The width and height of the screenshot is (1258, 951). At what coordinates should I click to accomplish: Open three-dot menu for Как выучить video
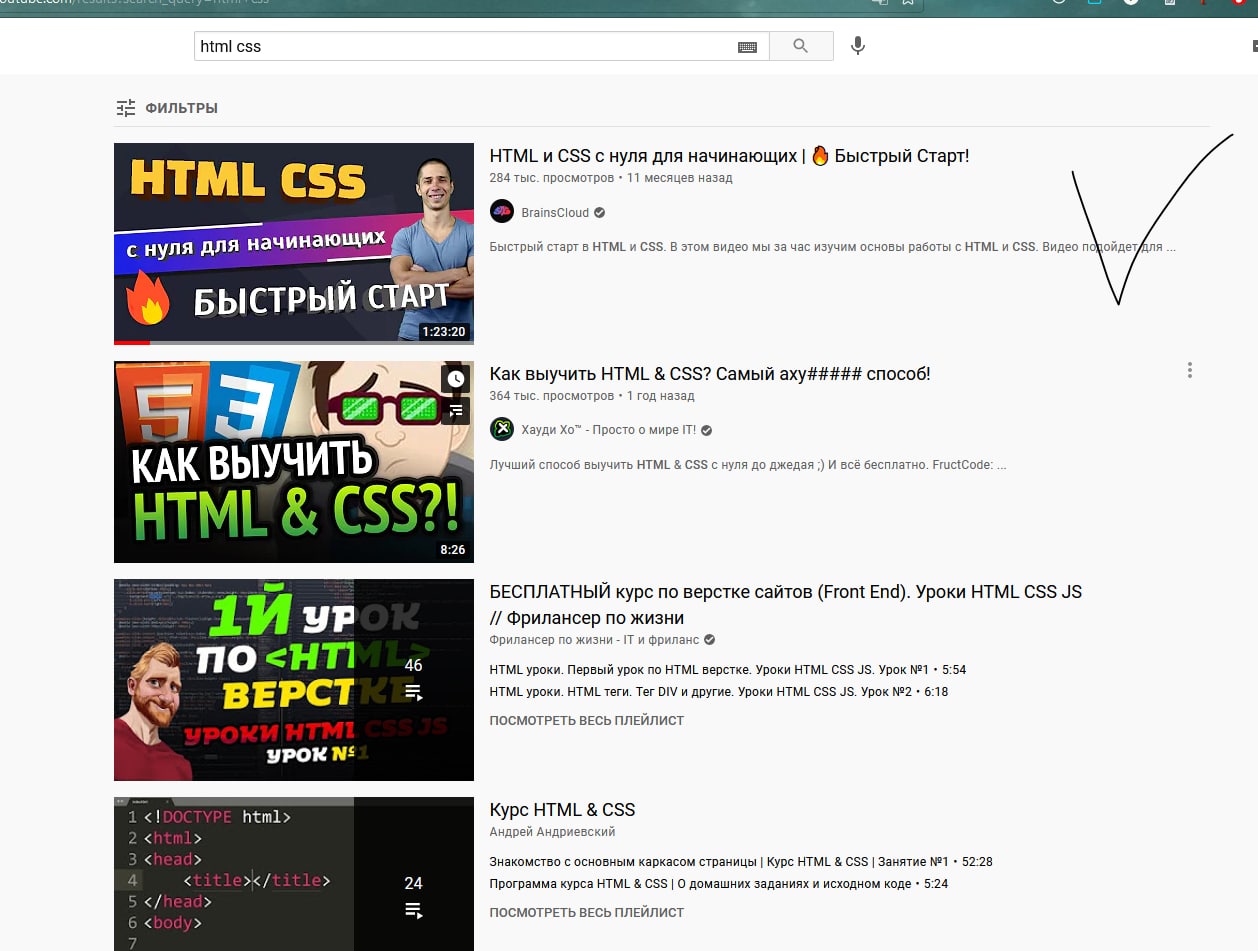(1189, 370)
